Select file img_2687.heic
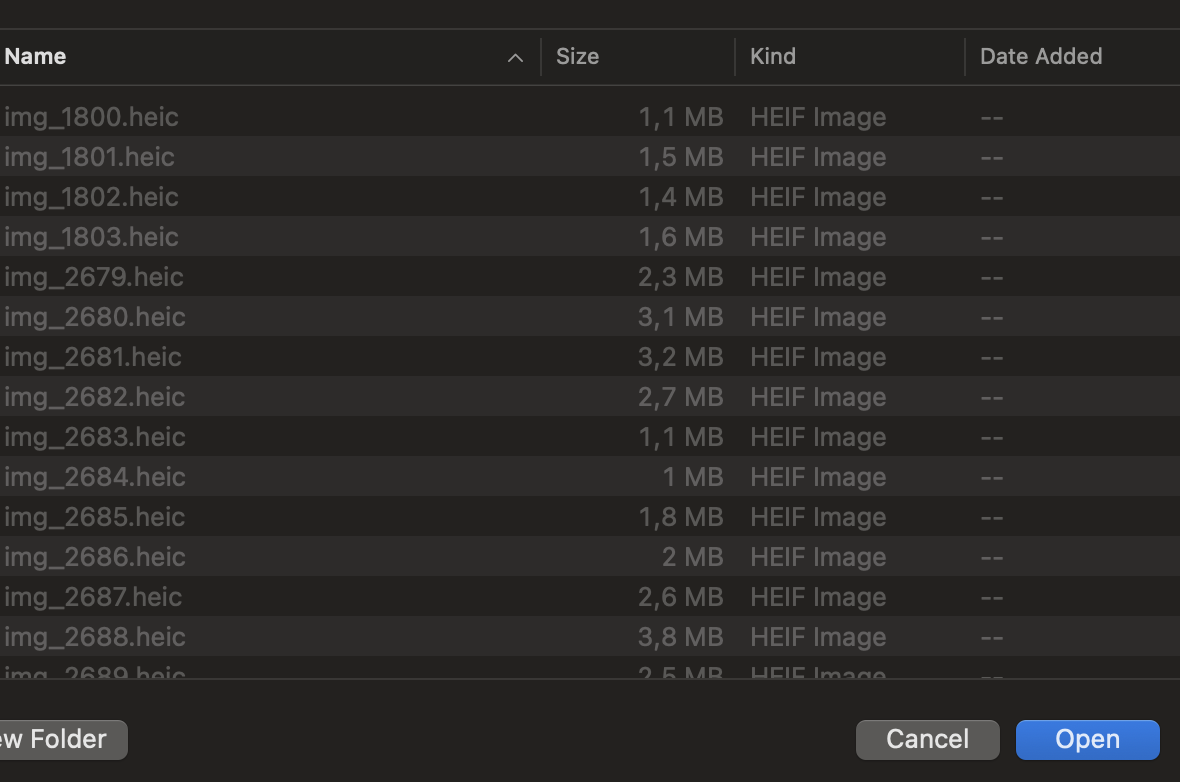The width and height of the screenshot is (1180, 782). pos(93,597)
